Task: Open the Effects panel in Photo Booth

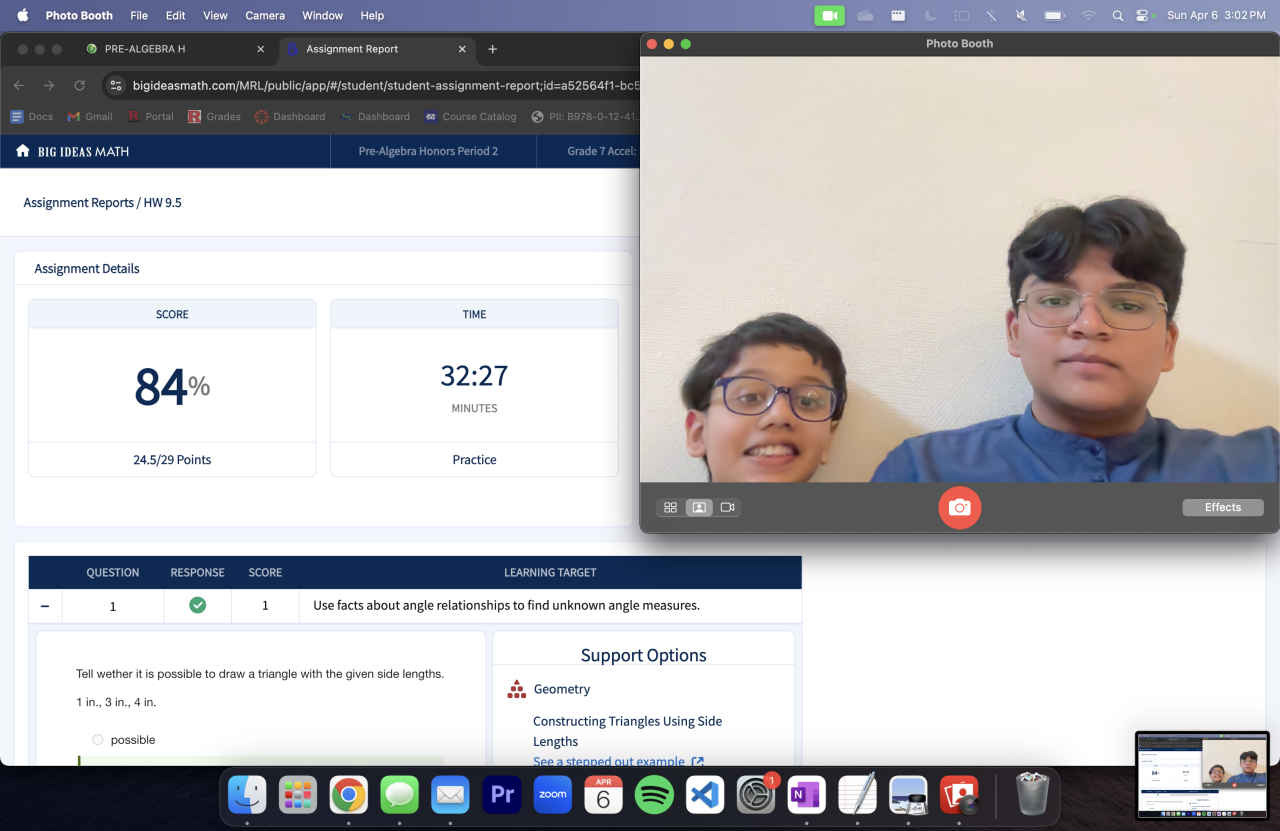Action: coord(1223,508)
